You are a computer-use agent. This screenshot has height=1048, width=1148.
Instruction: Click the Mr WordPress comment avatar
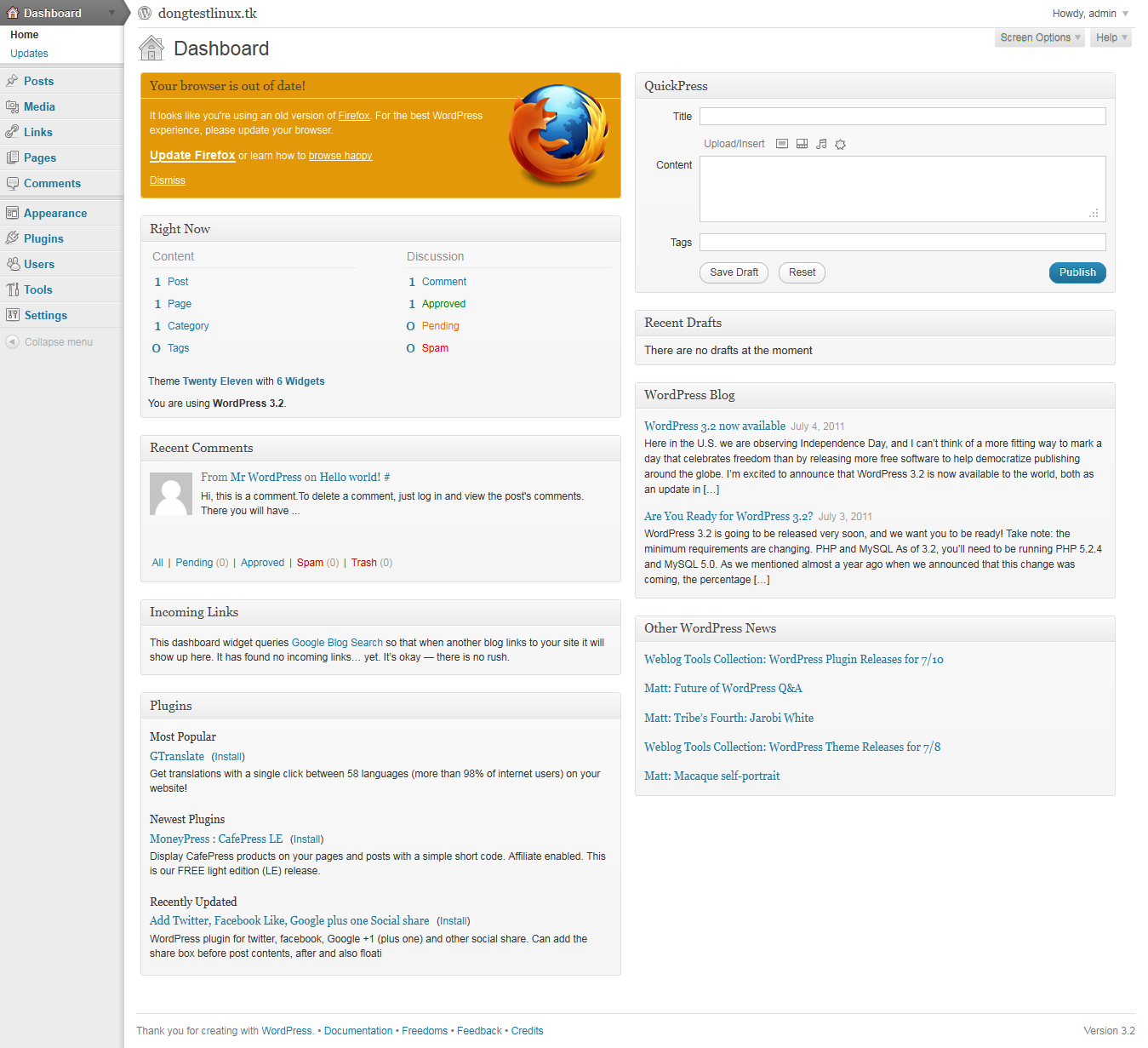(171, 494)
